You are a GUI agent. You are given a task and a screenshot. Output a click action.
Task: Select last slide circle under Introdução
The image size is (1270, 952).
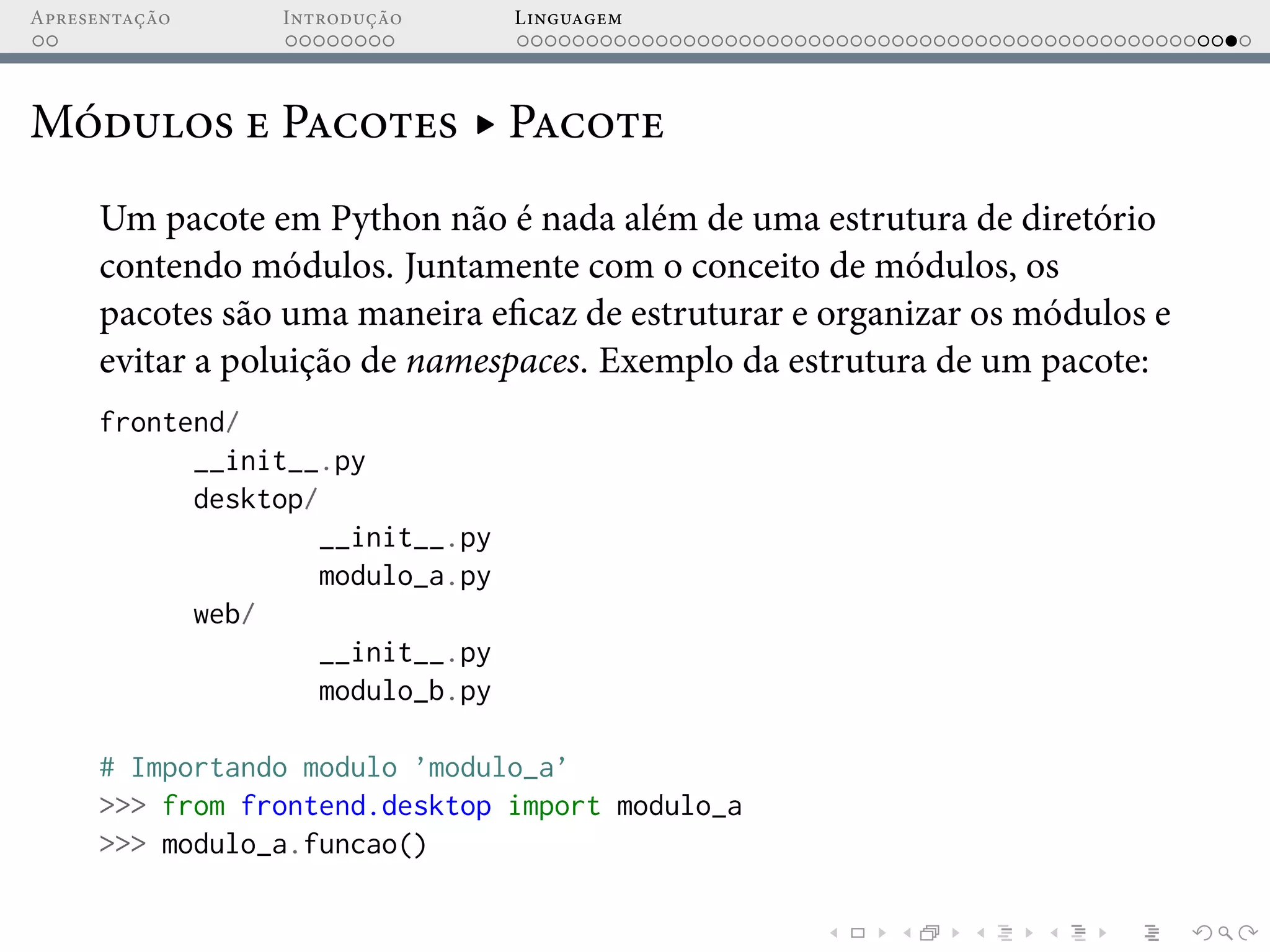(388, 41)
